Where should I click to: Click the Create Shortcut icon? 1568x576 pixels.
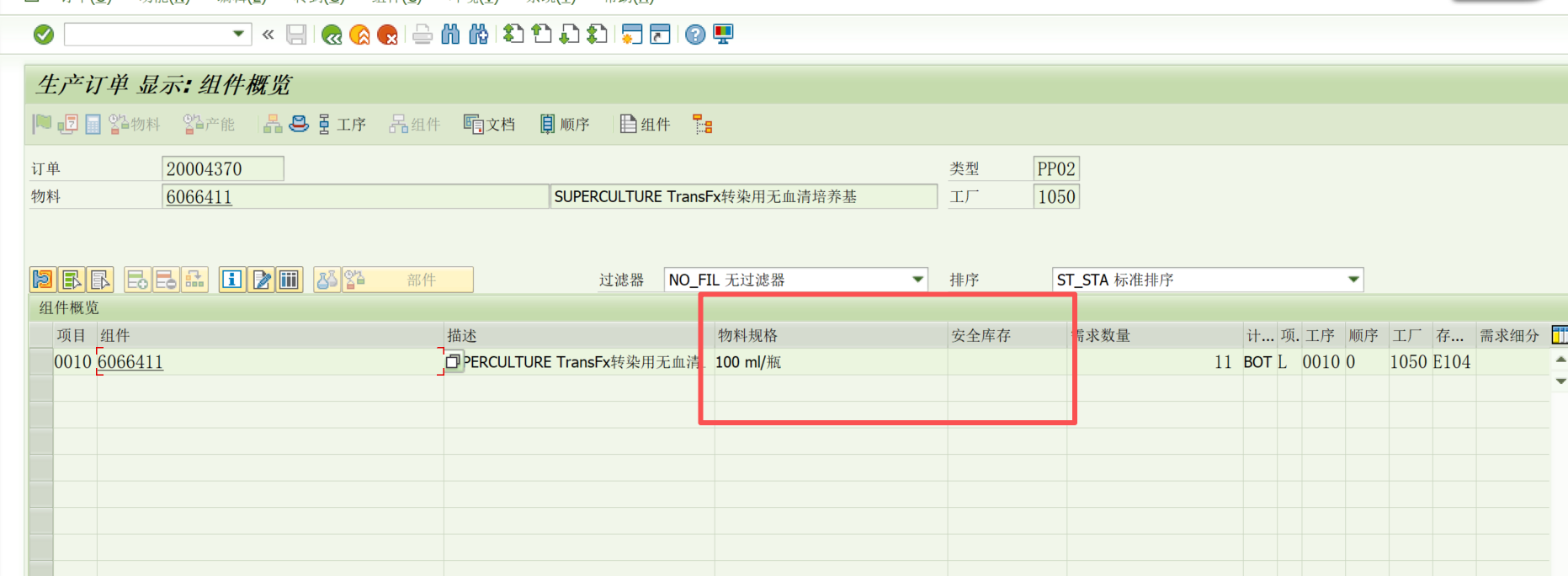click(x=661, y=35)
